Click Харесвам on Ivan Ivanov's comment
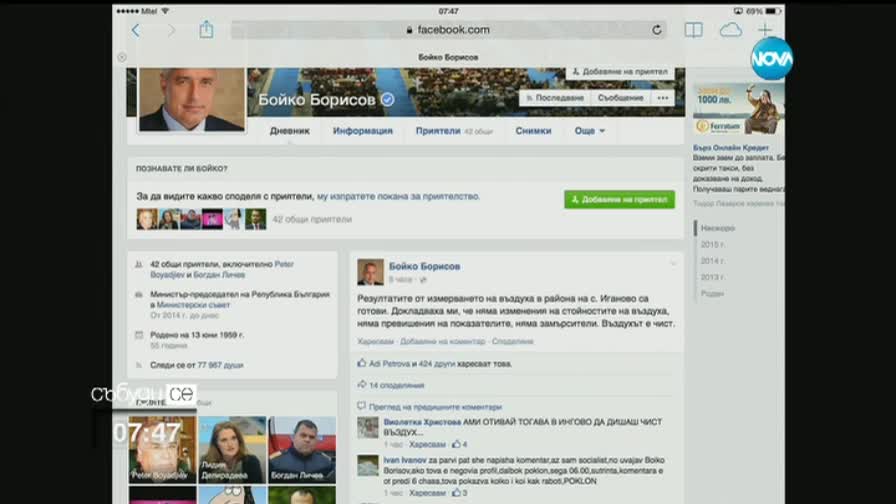896x504 pixels. 427,493
